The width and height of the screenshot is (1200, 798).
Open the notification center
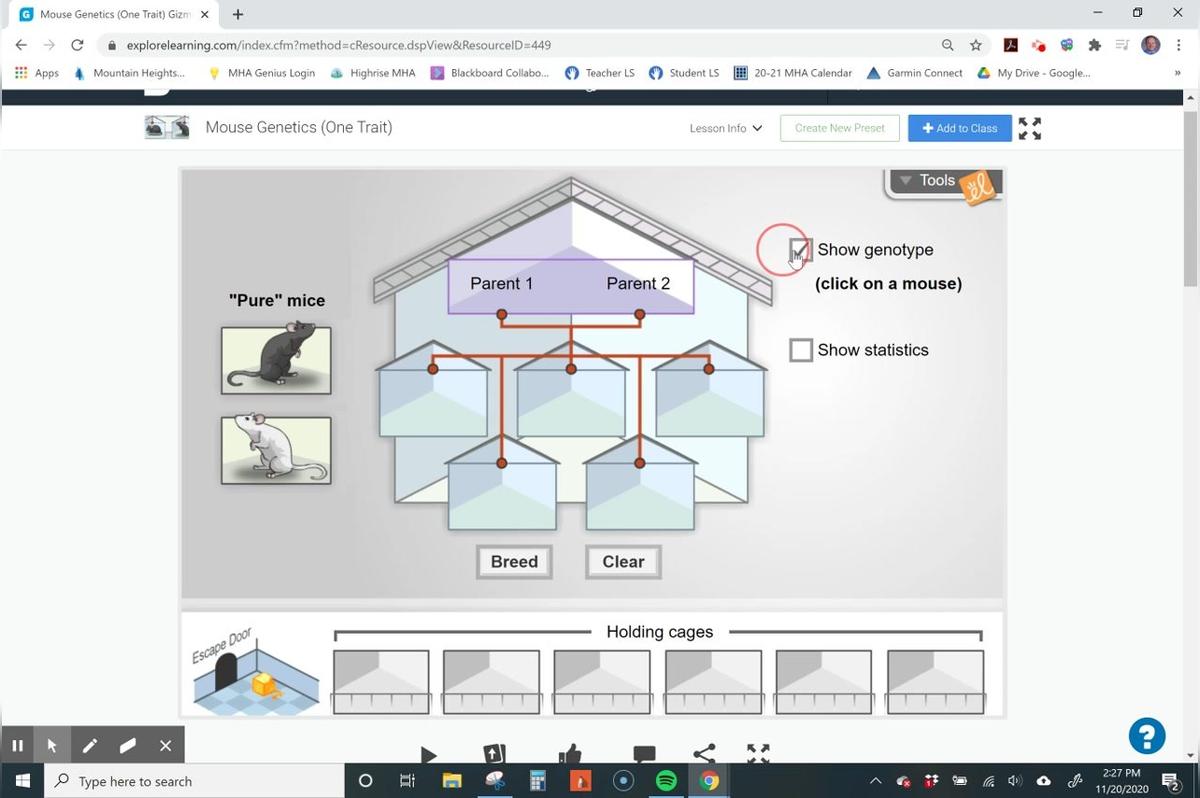pyautogui.click(x=1171, y=781)
